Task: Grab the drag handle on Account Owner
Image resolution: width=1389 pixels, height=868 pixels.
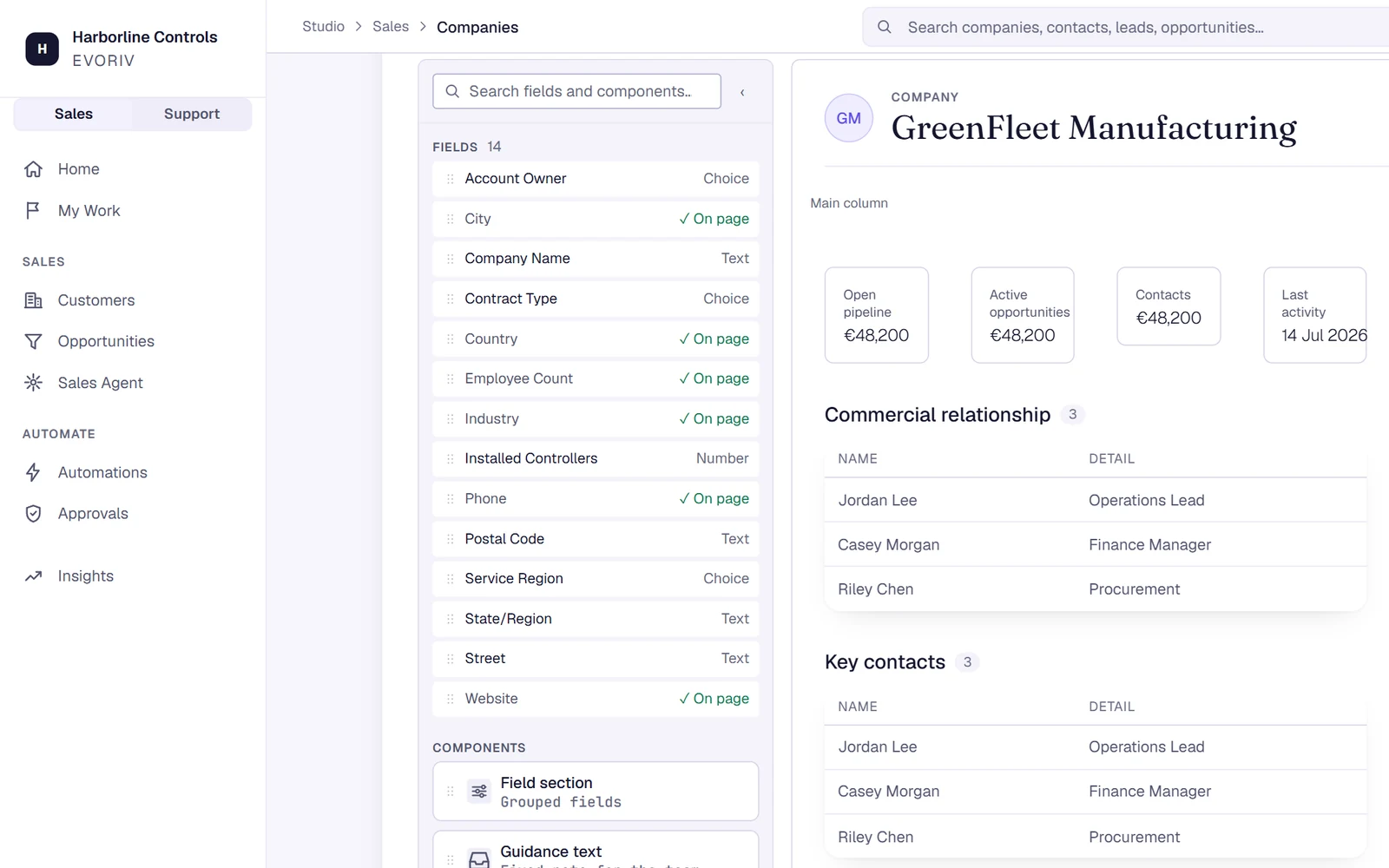Action: (x=450, y=179)
